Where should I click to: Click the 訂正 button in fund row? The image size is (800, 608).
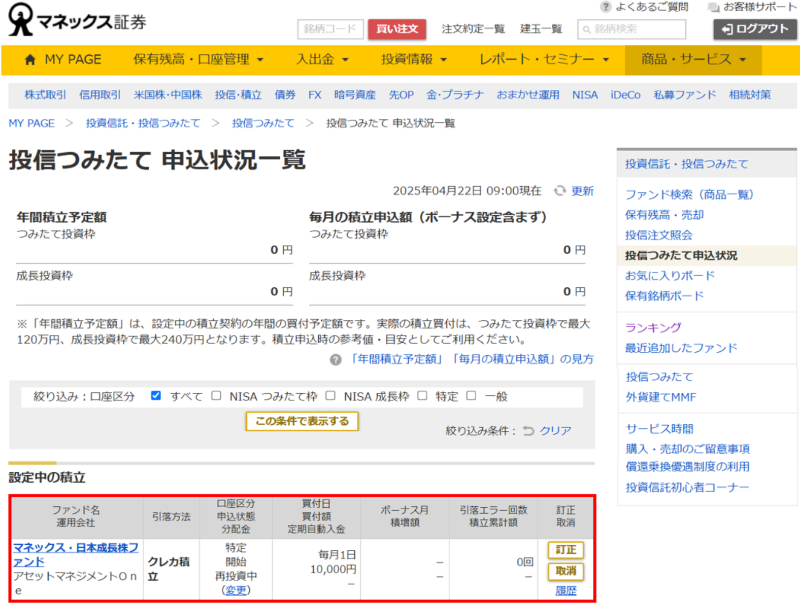(566, 550)
